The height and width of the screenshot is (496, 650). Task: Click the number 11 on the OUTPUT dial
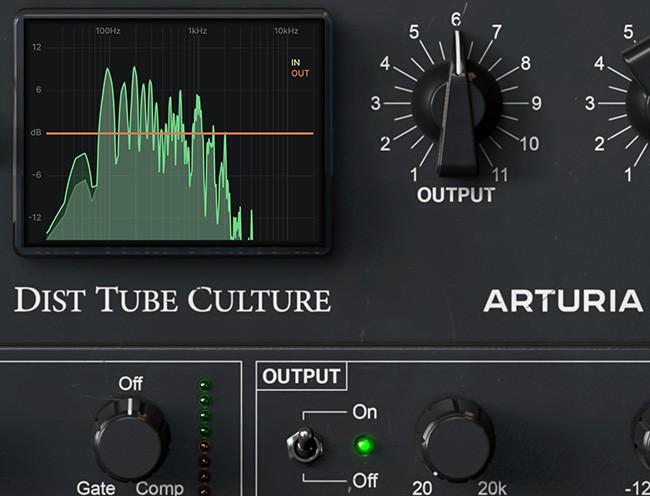pyautogui.click(x=500, y=175)
